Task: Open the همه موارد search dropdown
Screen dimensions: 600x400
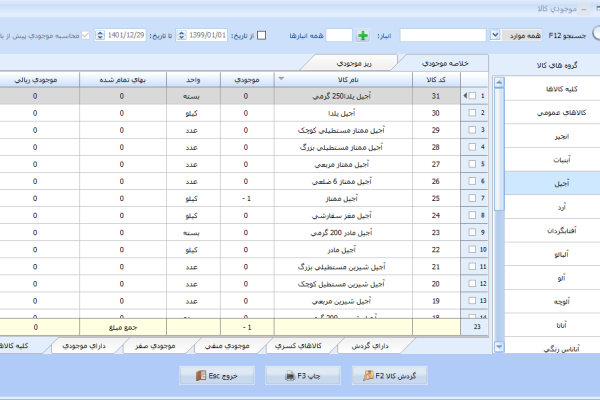Action: [x=495, y=35]
